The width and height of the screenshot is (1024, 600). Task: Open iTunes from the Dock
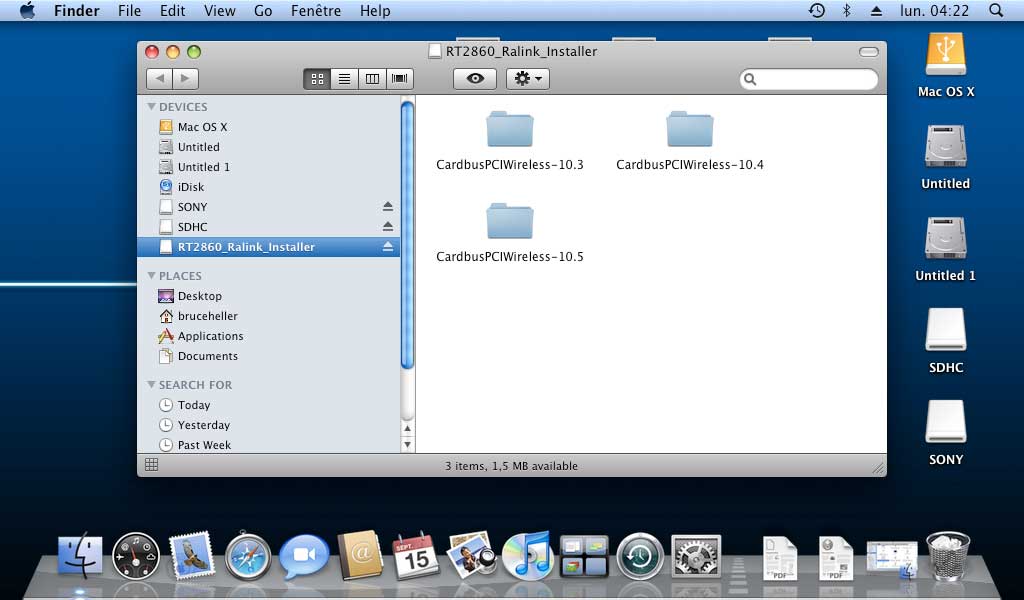(x=528, y=556)
